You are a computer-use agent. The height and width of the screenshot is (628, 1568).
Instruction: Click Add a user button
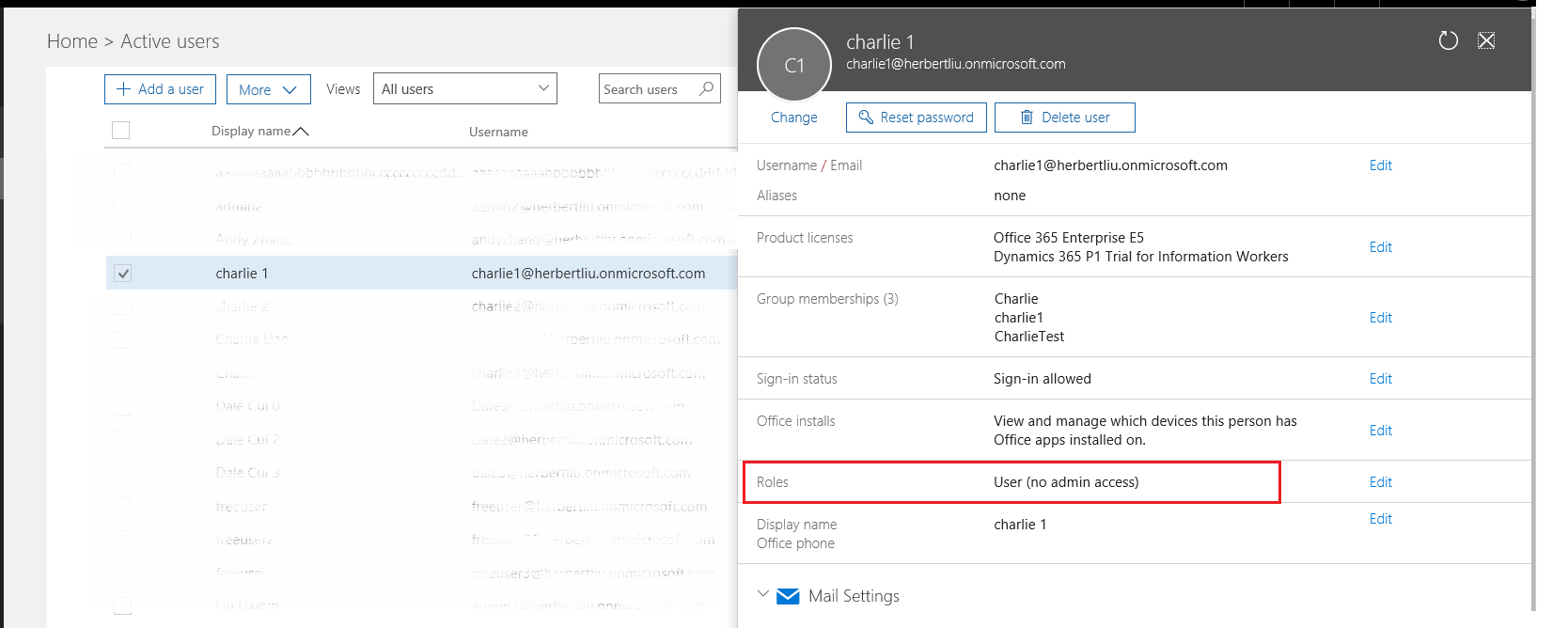[x=160, y=89]
